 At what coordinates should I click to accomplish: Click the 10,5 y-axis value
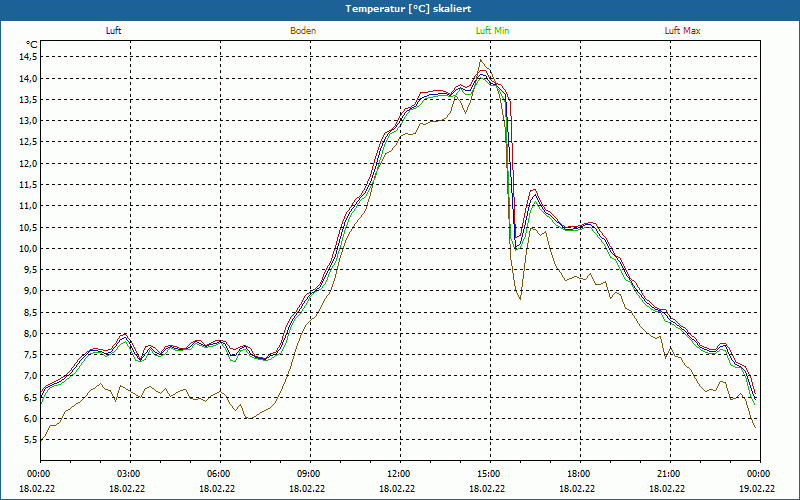point(28,227)
